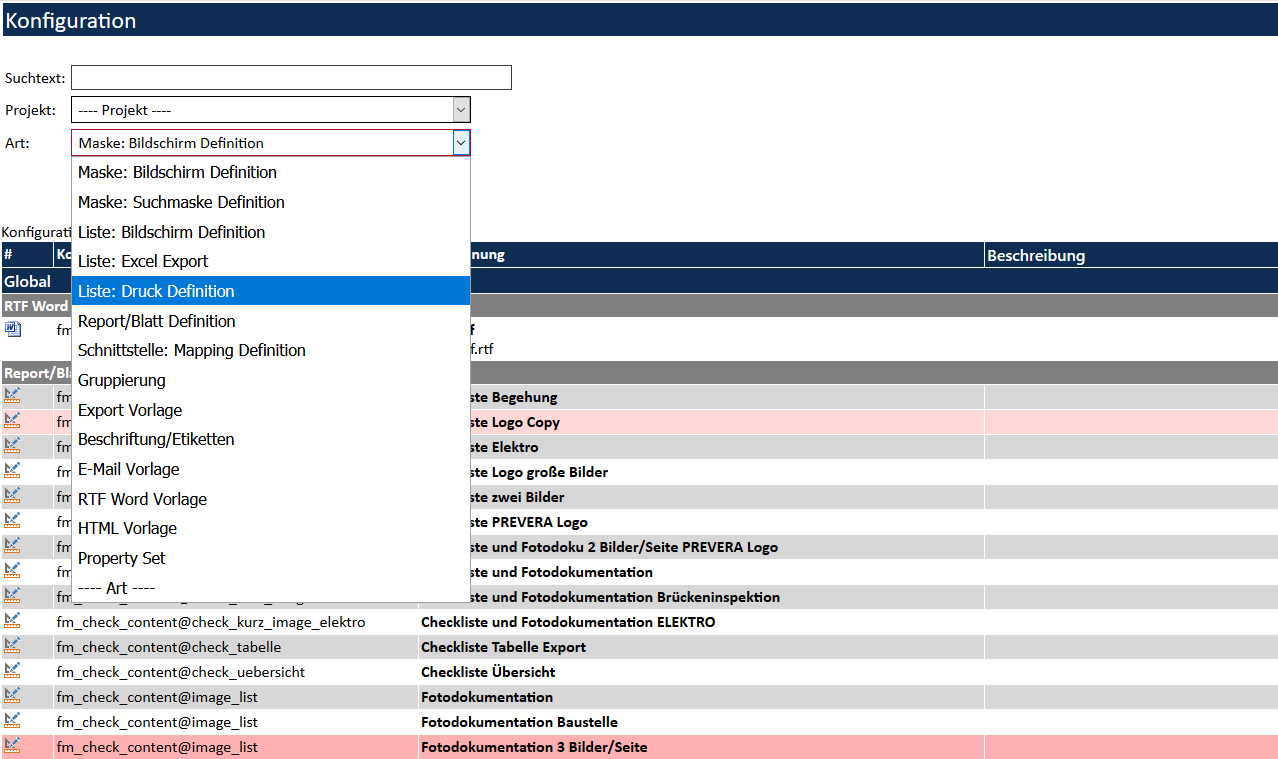The image size is (1278, 759).
Task: Click 'fm_check_content@check_uebersicht' cell
Action: [236, 672]
